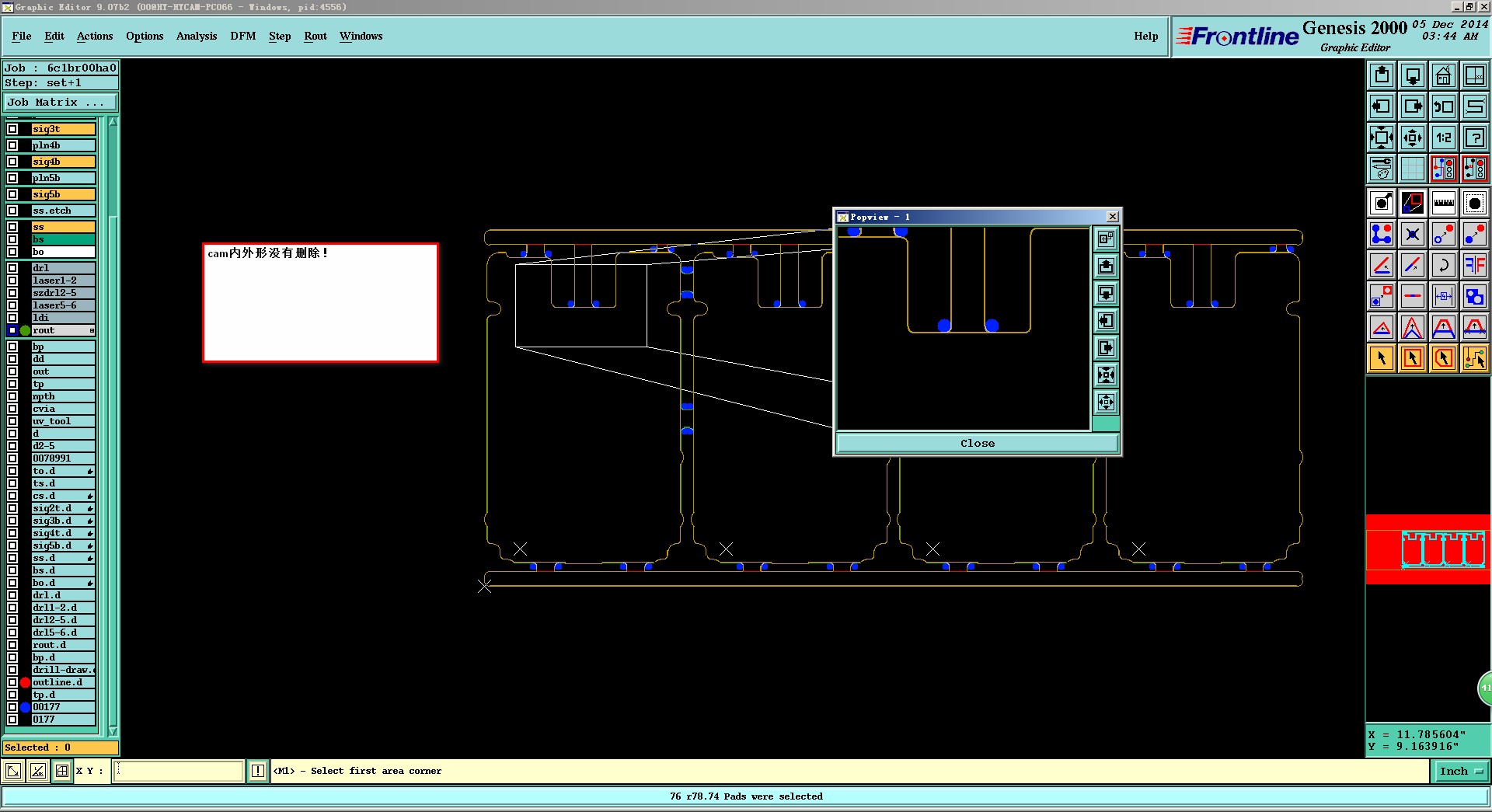Toggle the sig4b layer checkbox
The height and width of the screenshot is (812, 1492).
tap(12, 162)
